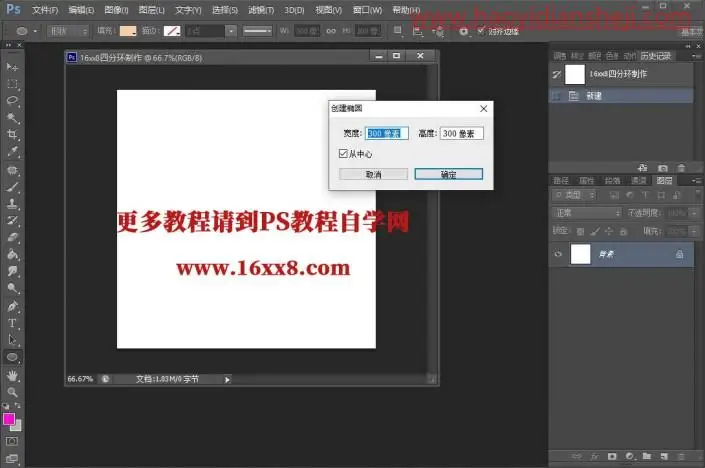Click path operations icon in options bar

[397, 31]
